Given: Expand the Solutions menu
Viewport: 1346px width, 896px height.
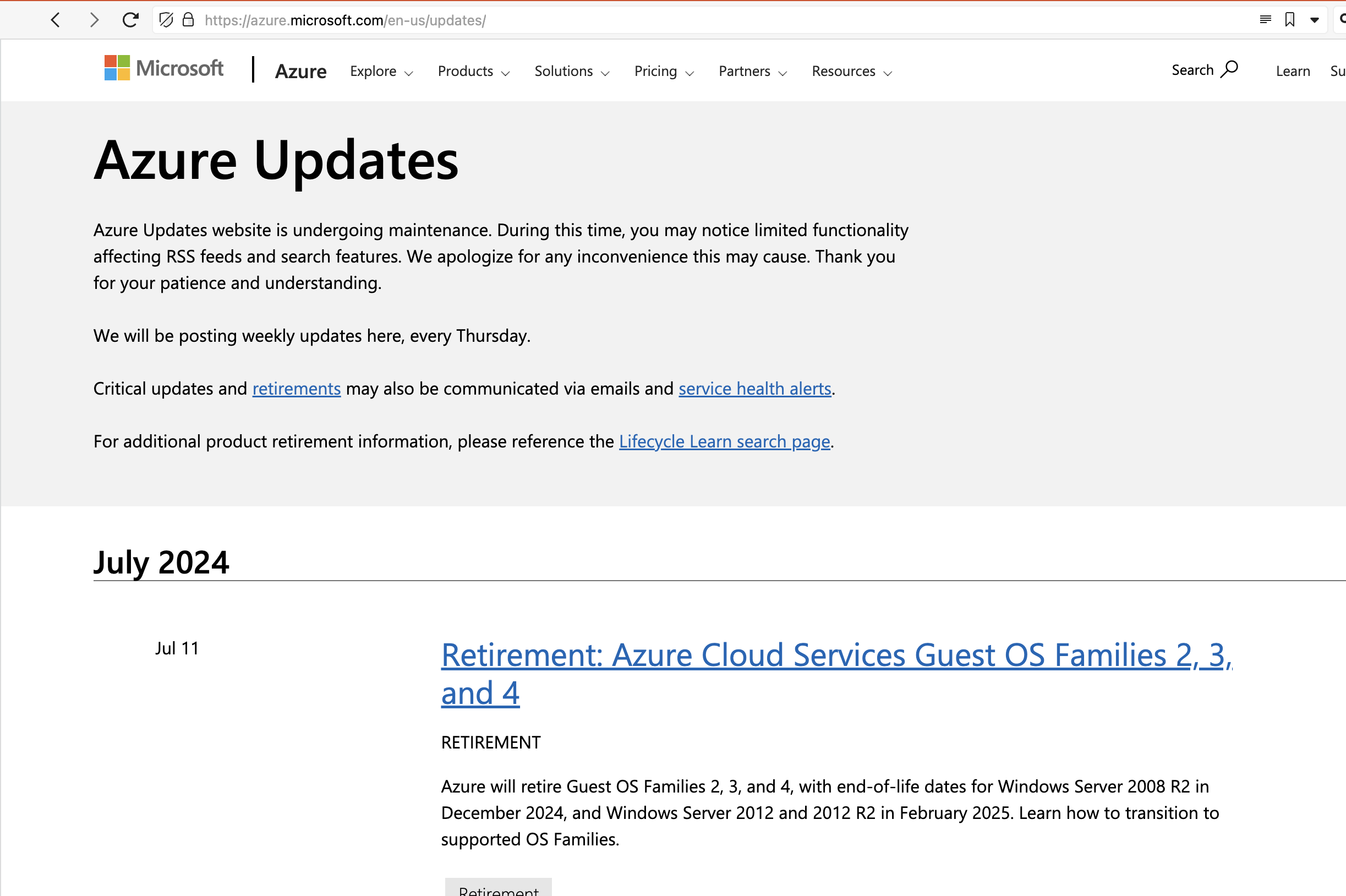Looking at the screenshot, I should pos(572,72).
